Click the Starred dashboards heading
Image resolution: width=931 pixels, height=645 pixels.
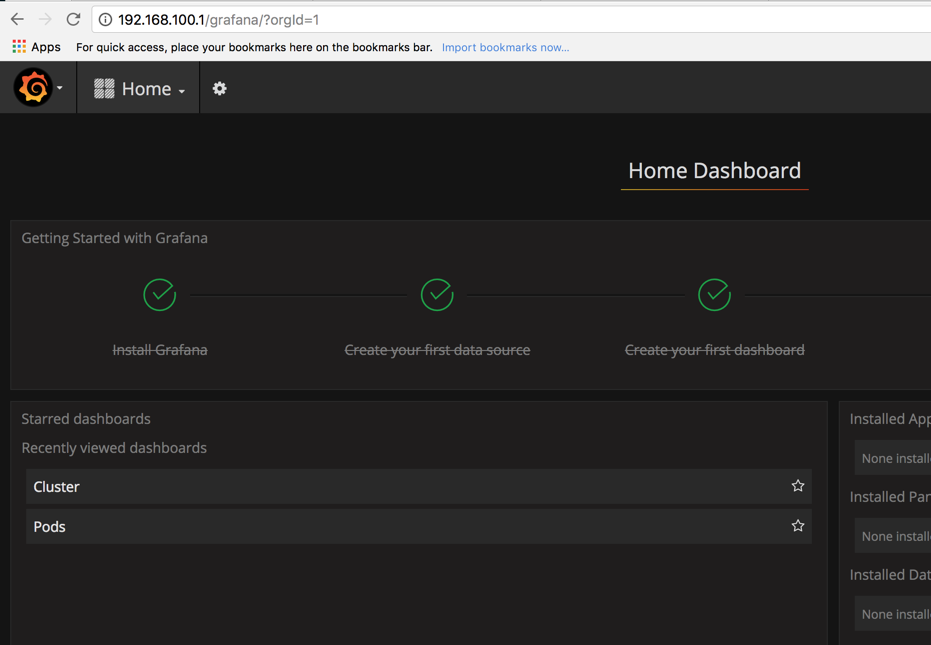(86, 419)
